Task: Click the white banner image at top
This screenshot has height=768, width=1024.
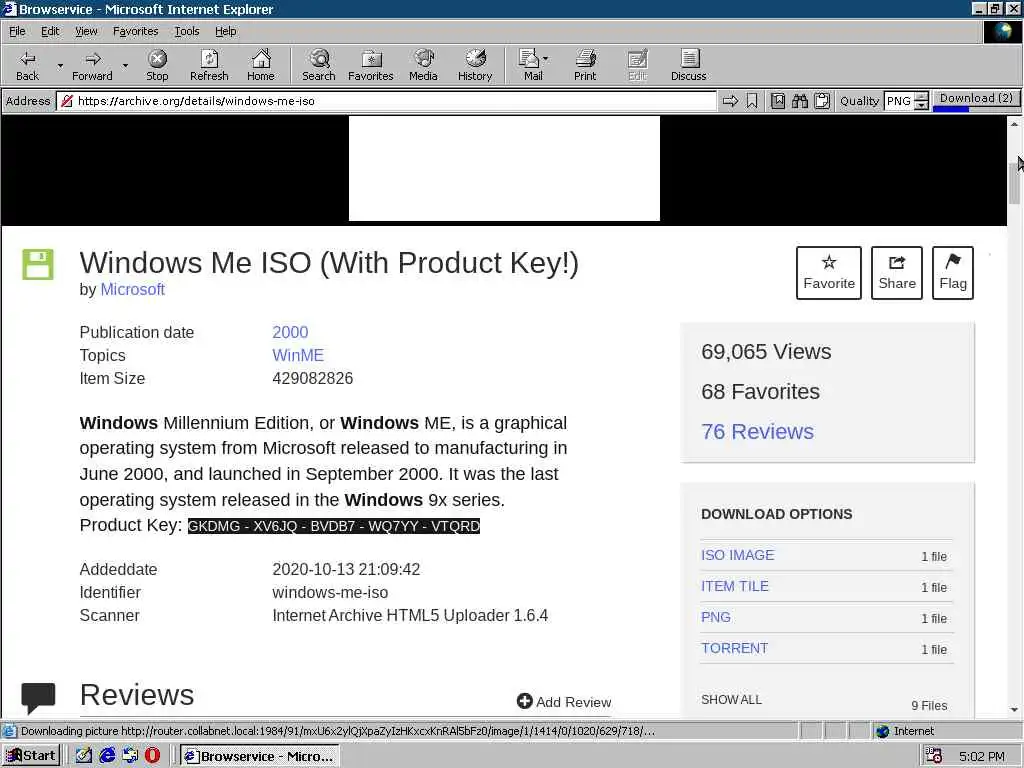Action: (x=504, y=168)
